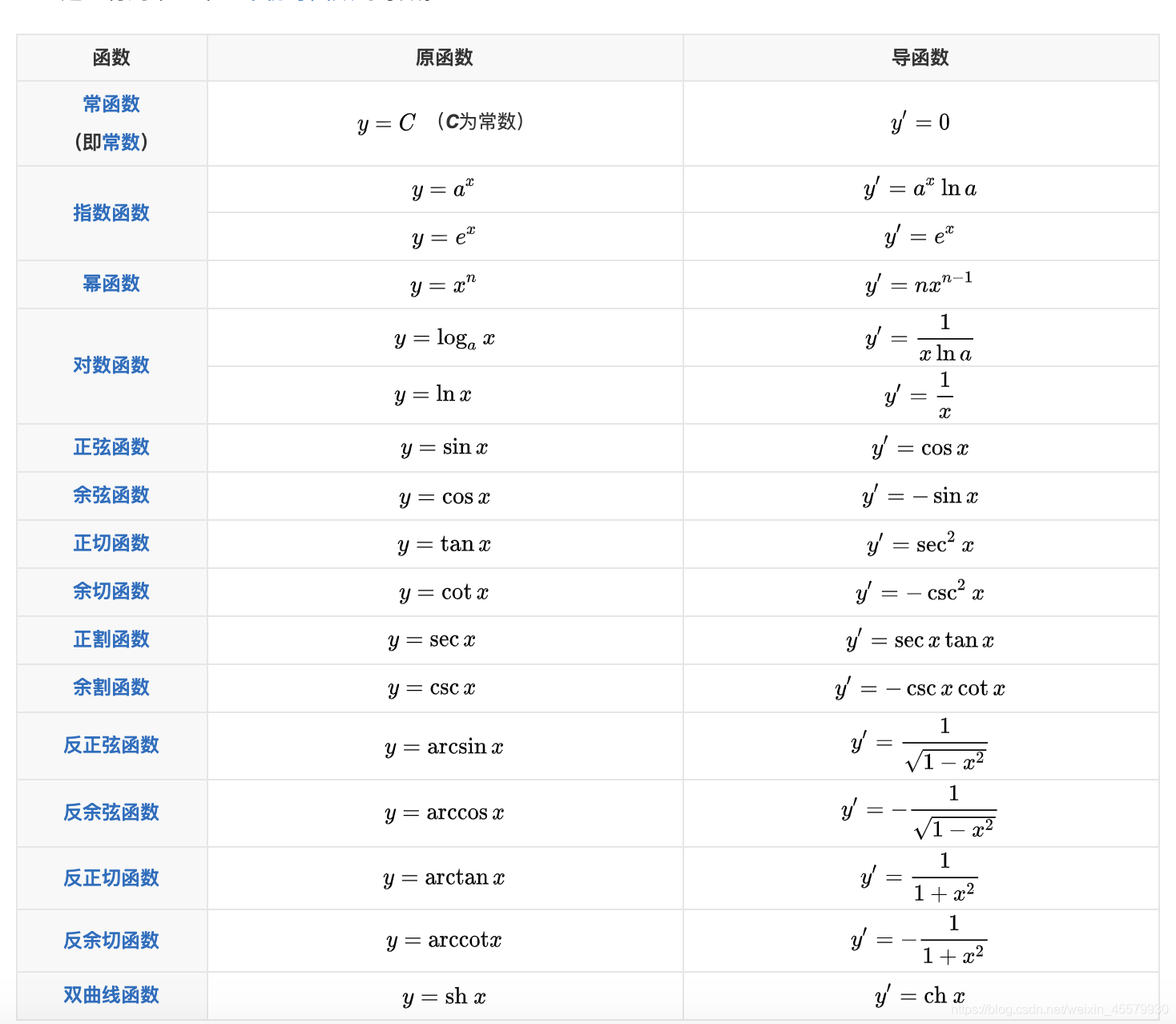Click the derivative y′ = −csc² x

pyautogui.click(x=920, y=591)
